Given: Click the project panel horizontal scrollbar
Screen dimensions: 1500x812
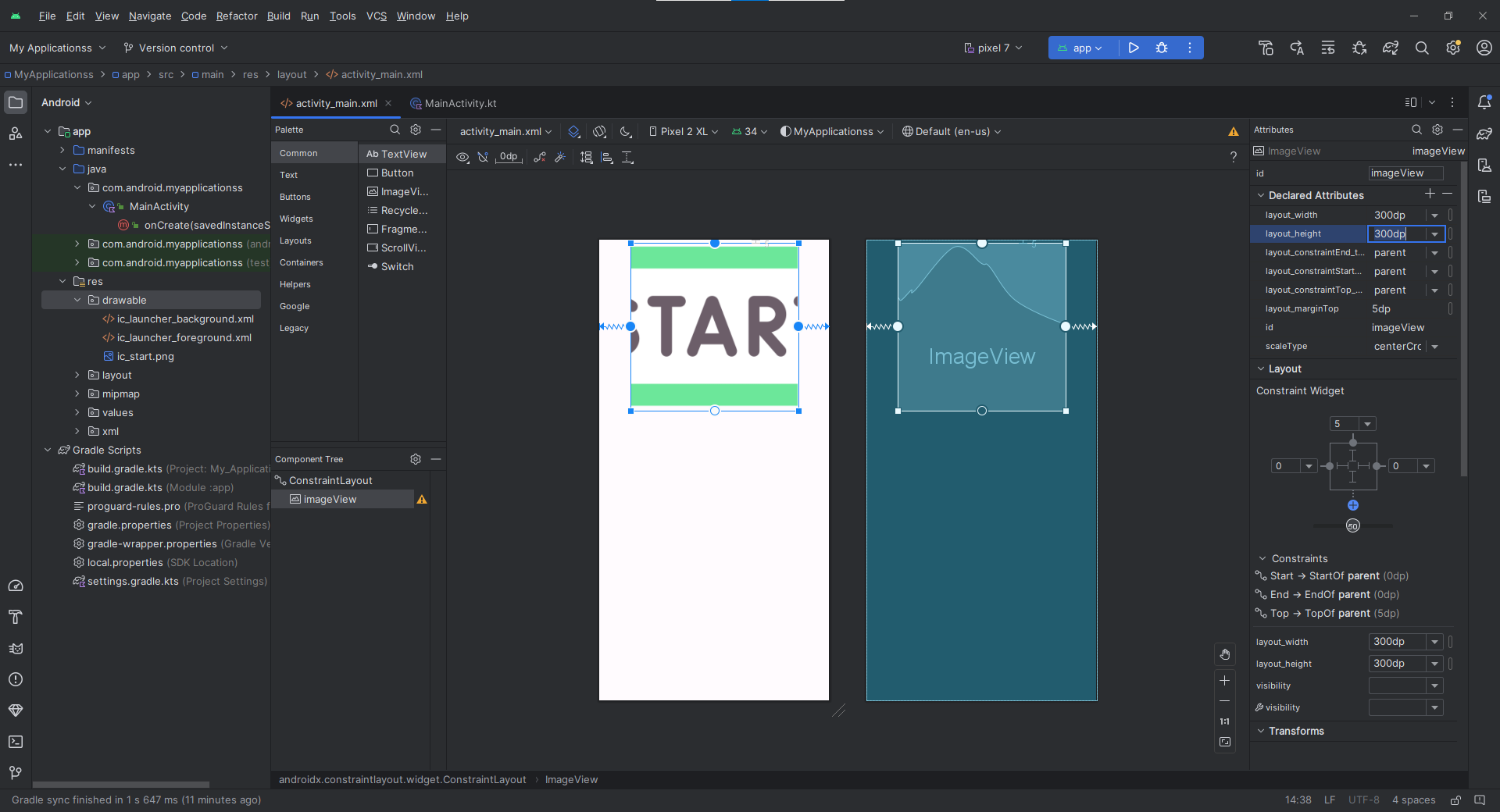Looking at the screenshot, I should point(121,785).
